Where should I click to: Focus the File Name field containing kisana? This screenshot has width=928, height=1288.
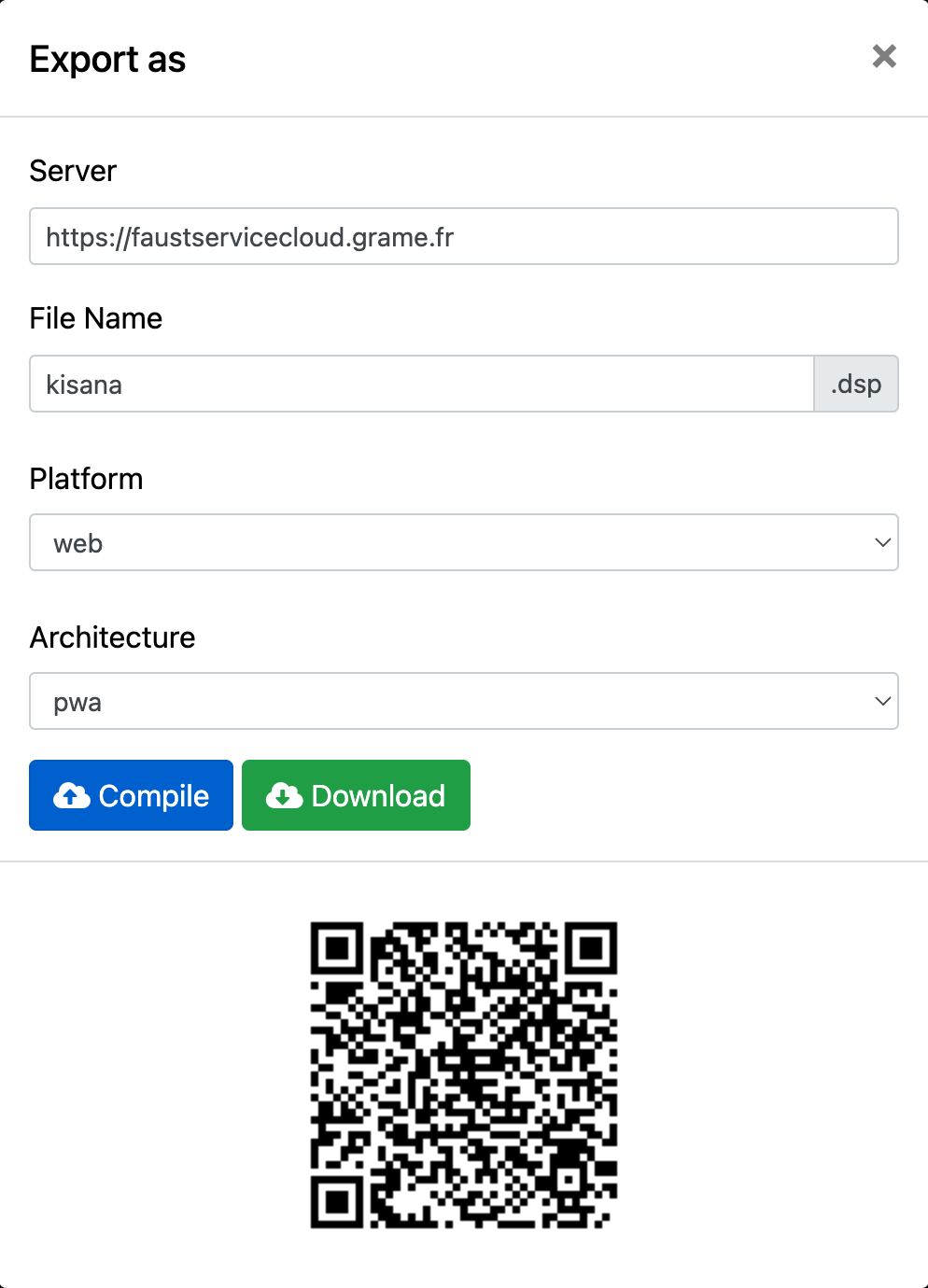tap(421, 384)
